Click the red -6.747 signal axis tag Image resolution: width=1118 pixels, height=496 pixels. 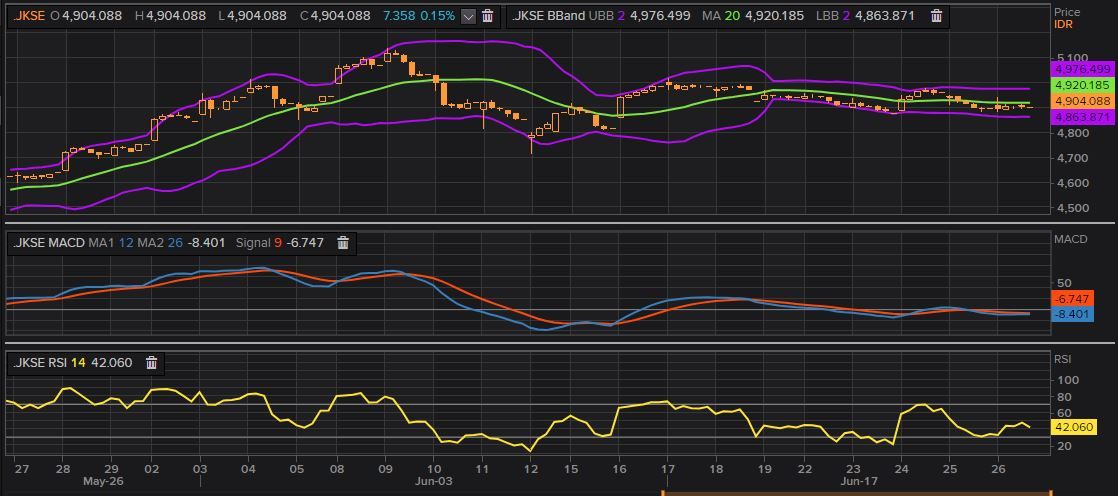(1072, 299)
